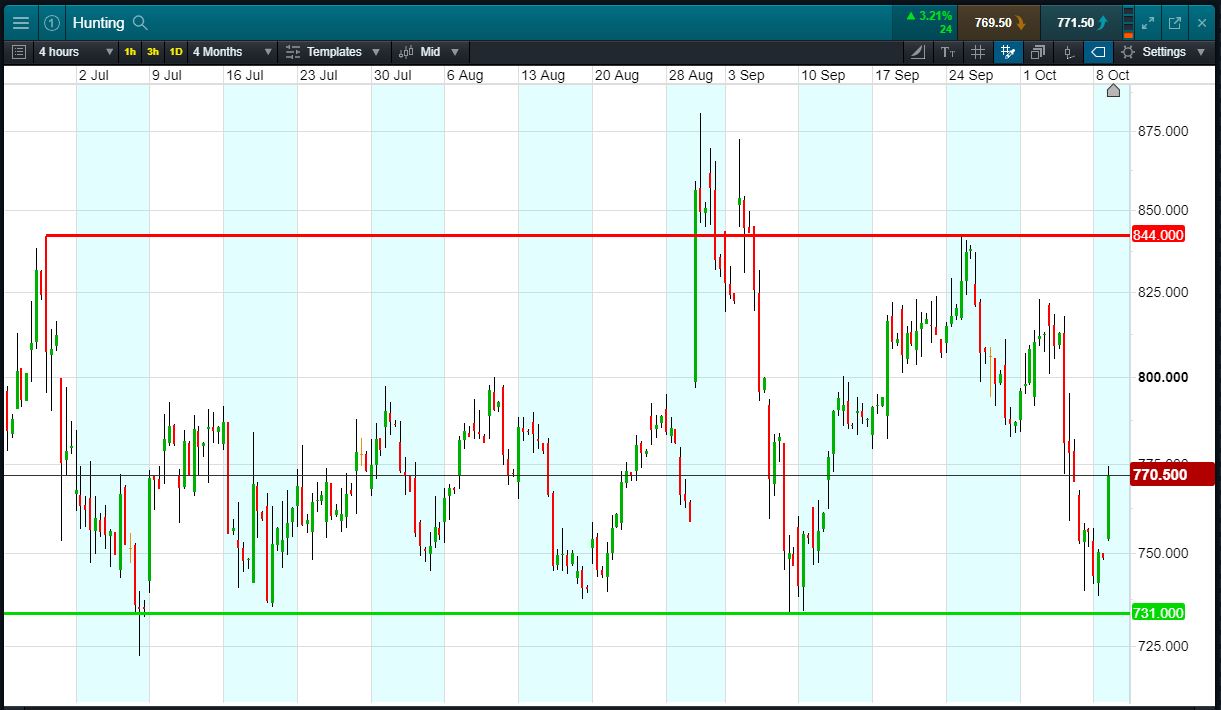The width and height of the screenshot is (1221, 710).
Task: Click the 875.000 price axis label
Action: pos(1162,131)
